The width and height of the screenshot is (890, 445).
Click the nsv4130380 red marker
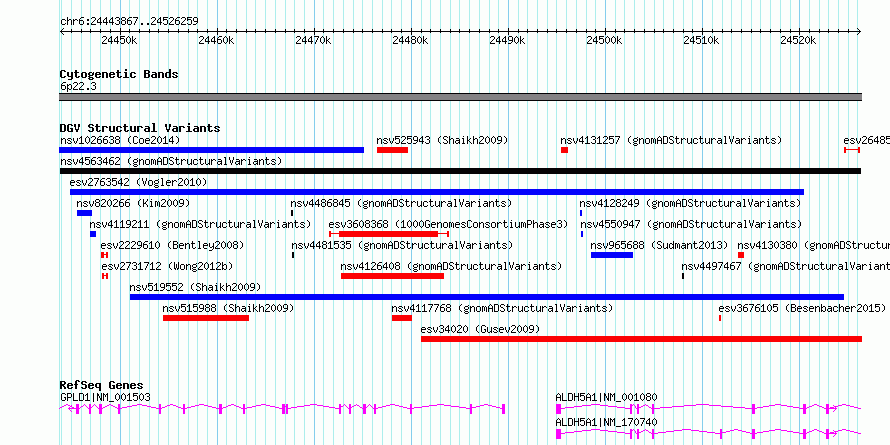741,255
